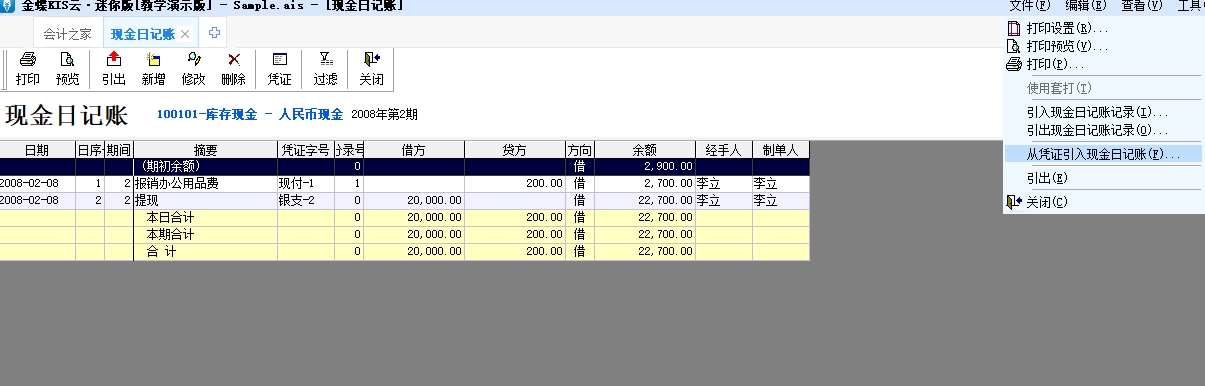Click the 关闭 exit toolbar icon
1205x386 pixels.
371,69
